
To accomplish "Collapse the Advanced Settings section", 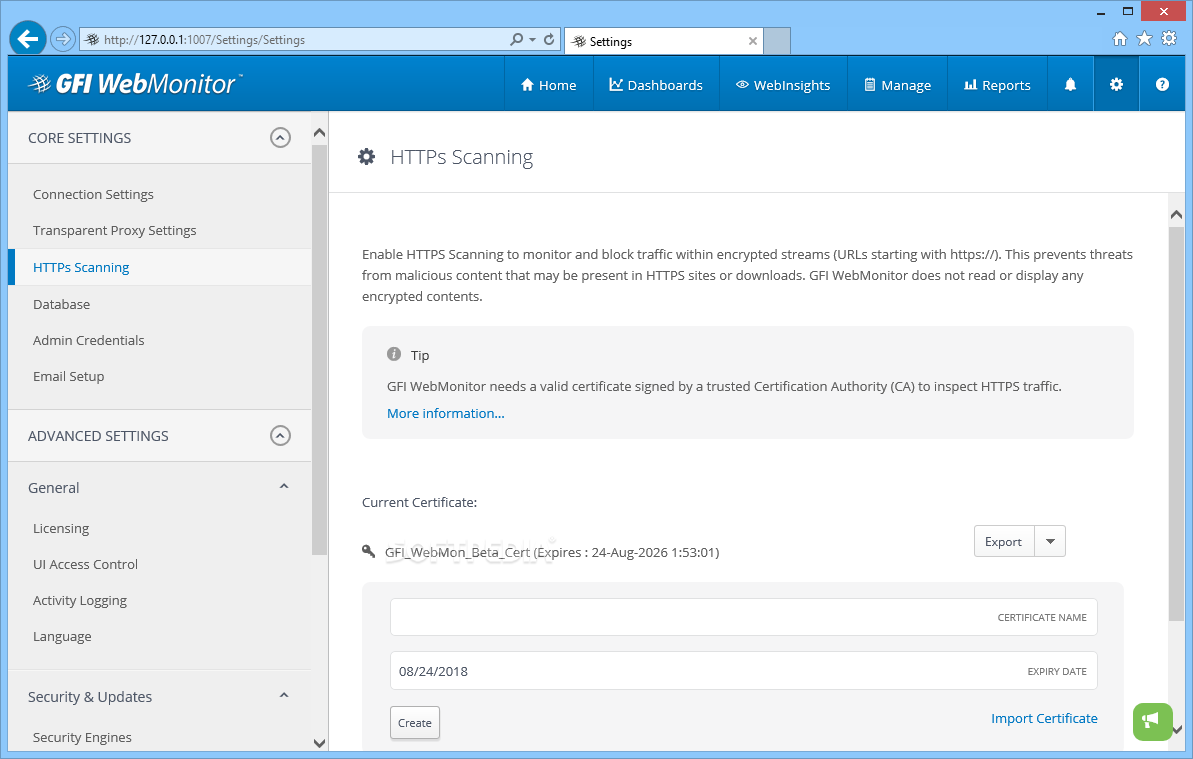I will click(x=280, y=436).
